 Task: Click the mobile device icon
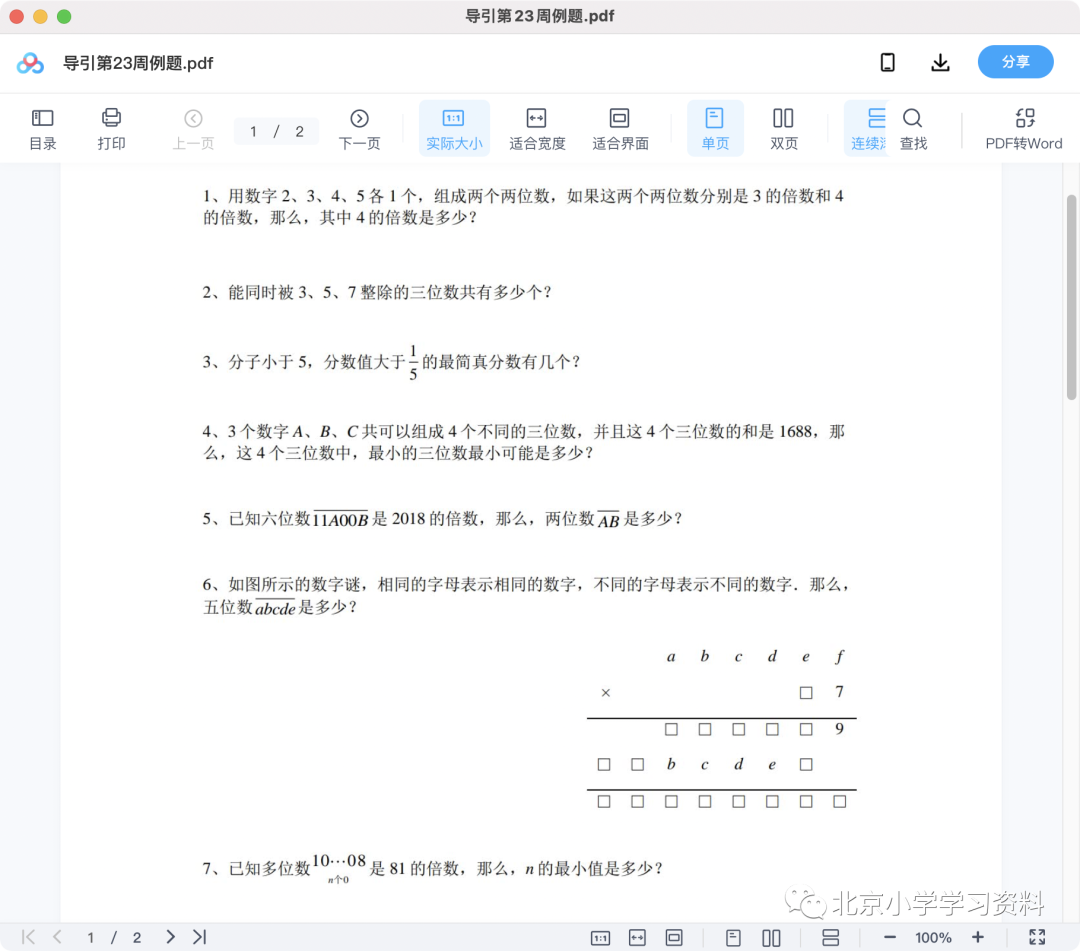tap(888, 63)
